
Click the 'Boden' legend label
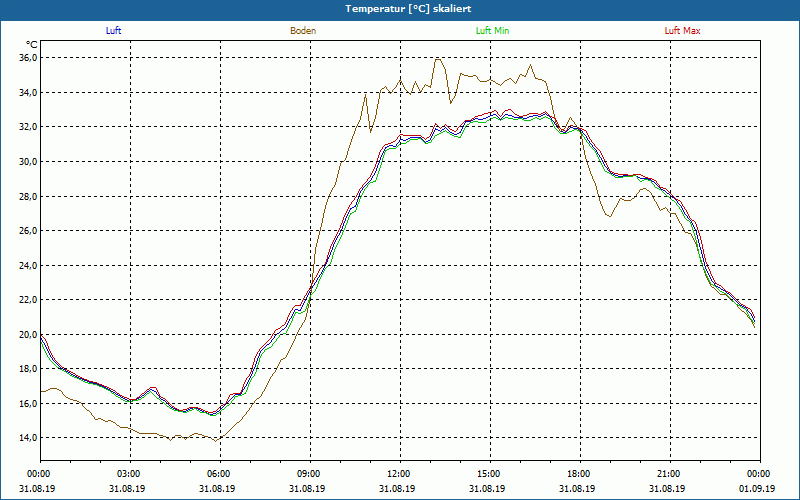(x=303, y=31)
